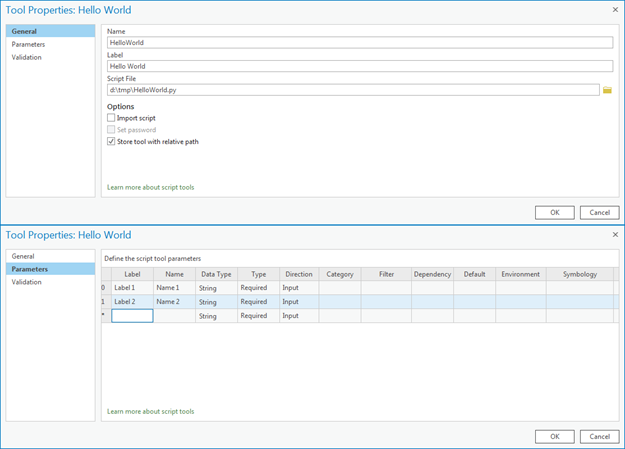Browse for script file using folder icon

607,90
